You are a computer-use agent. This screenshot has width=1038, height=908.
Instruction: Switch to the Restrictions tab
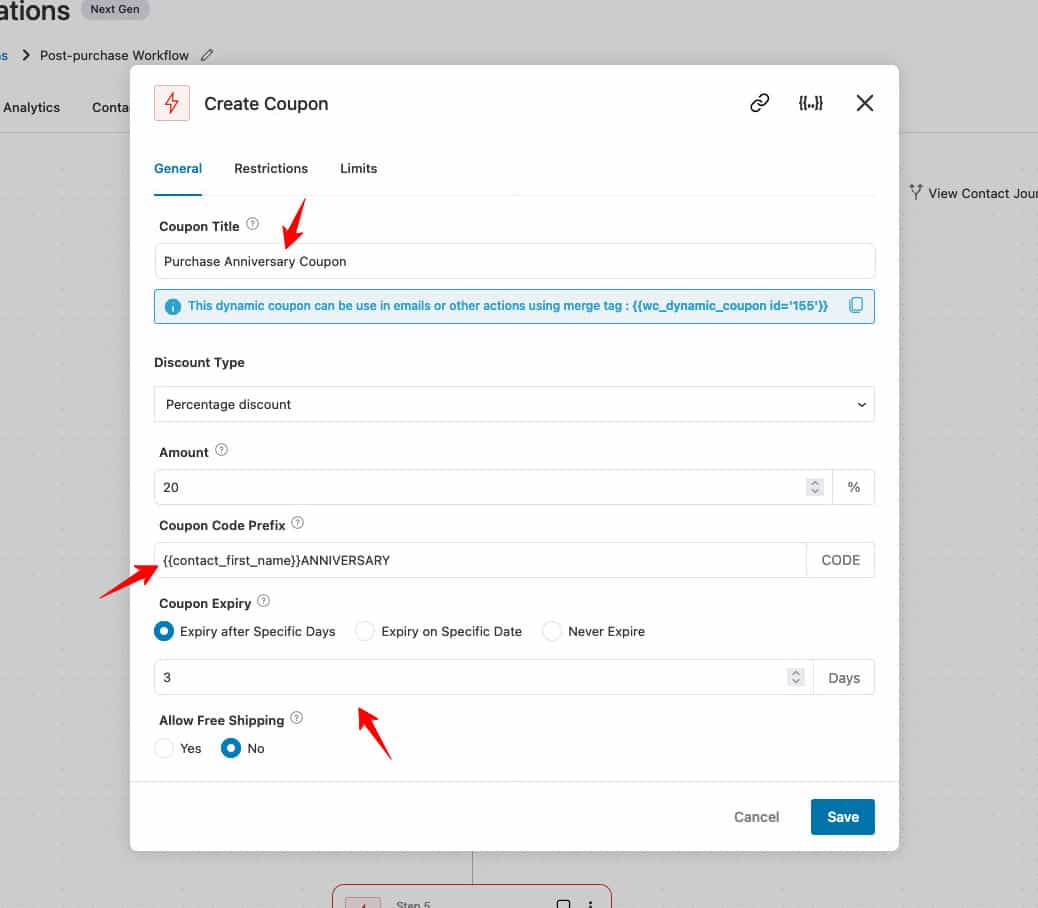click(271, 168)
